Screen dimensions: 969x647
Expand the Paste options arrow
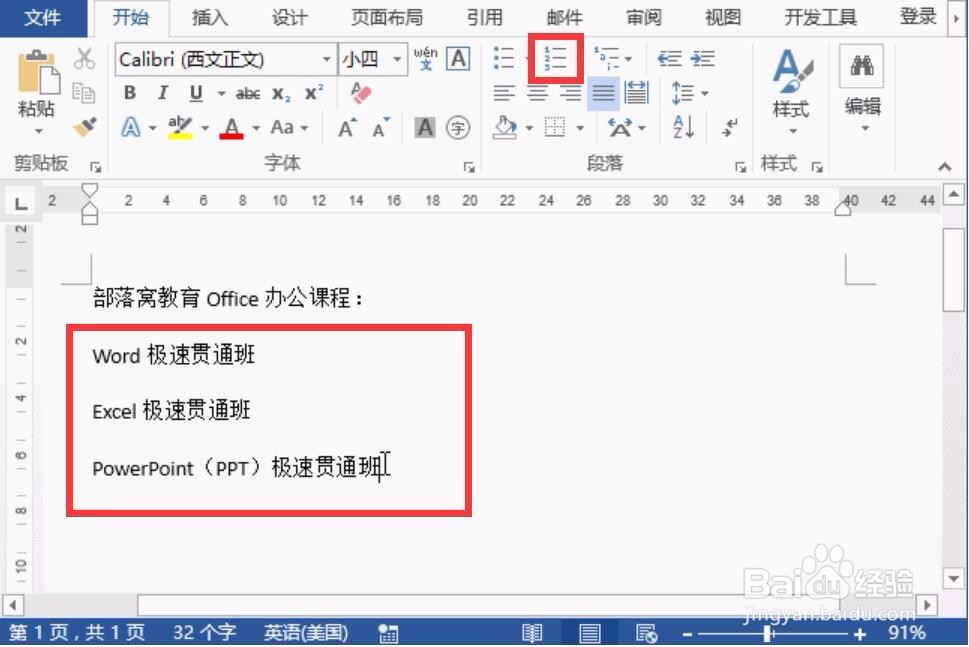point(38,131)
